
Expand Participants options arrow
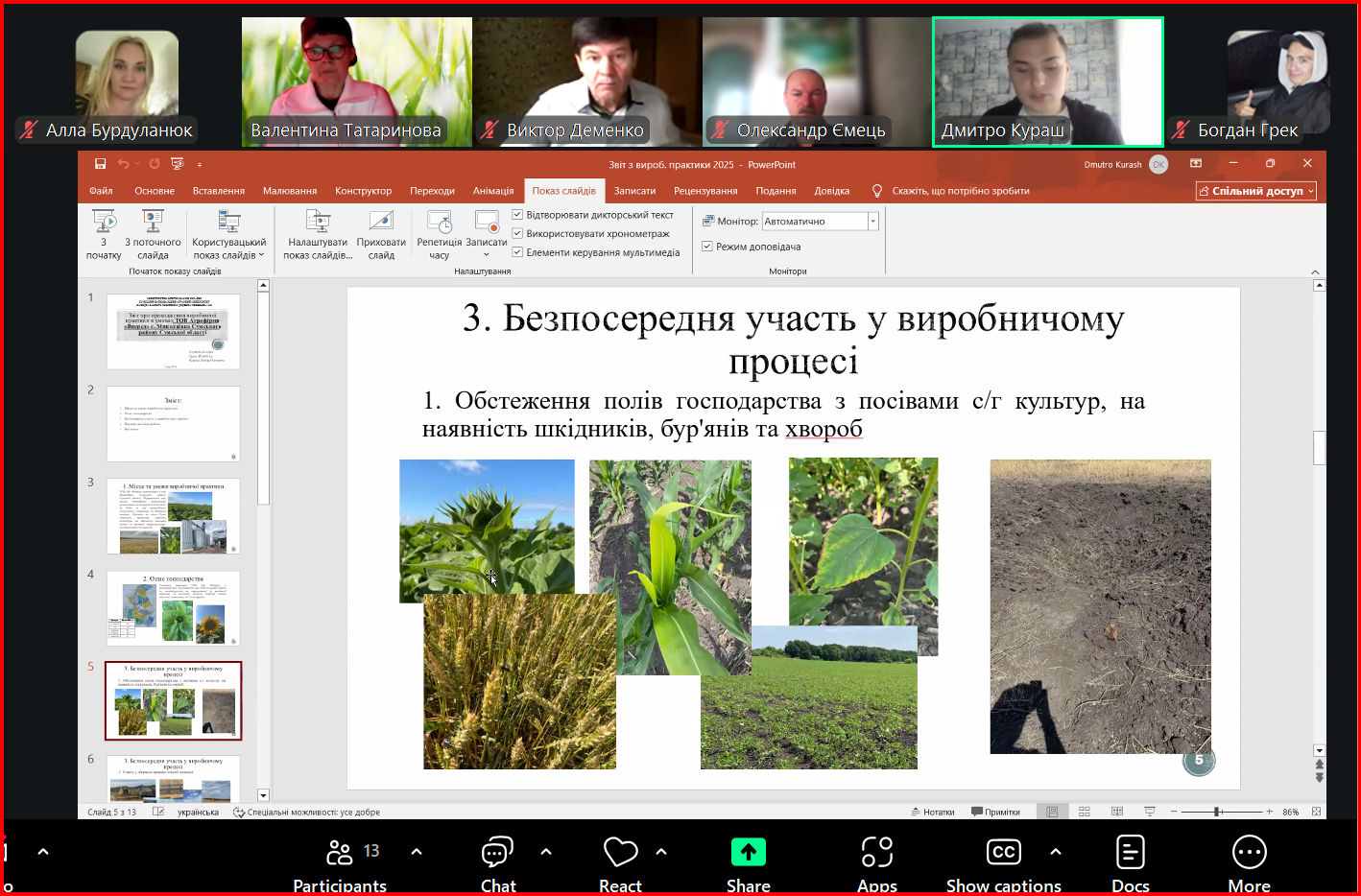pyautogui.click(x=417, y=851)
